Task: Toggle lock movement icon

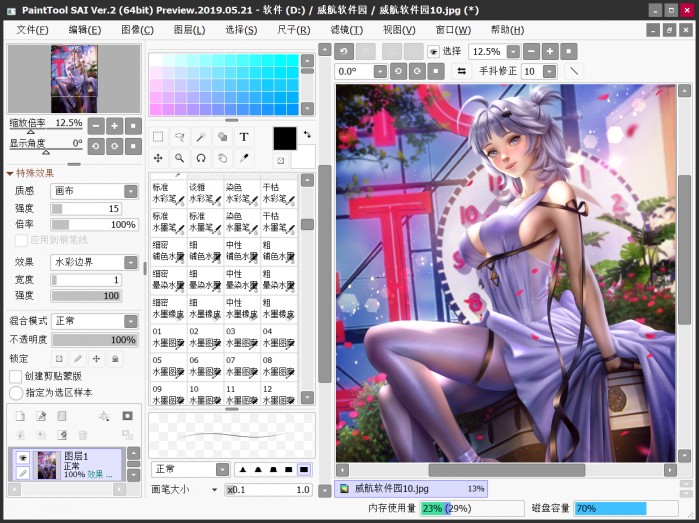Action: tap(96, 359)
